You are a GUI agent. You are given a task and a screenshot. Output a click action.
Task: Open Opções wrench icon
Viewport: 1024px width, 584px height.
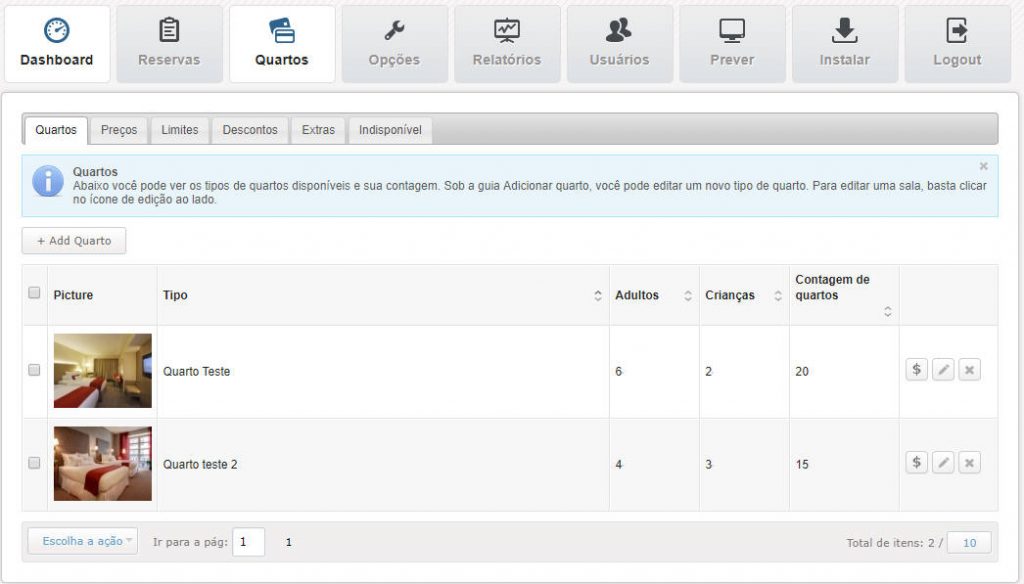(394, 31)
